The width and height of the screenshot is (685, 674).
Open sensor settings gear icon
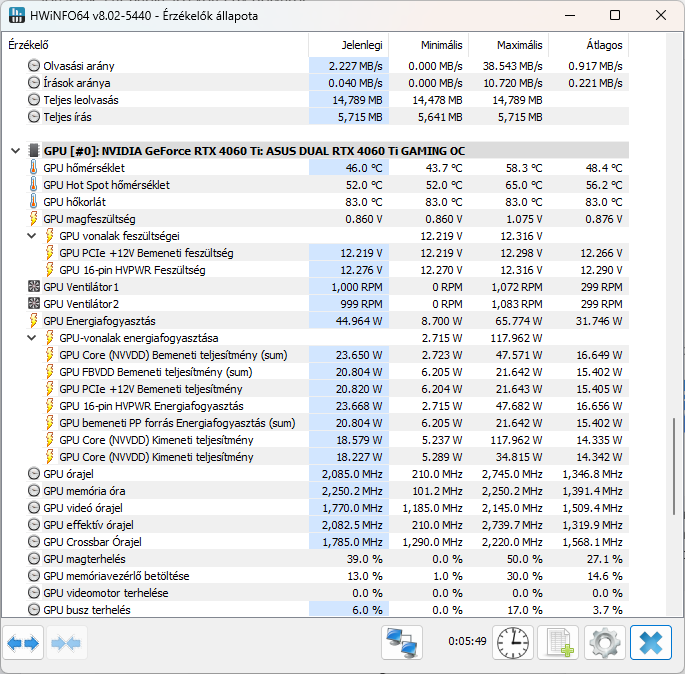pos(605,643)
